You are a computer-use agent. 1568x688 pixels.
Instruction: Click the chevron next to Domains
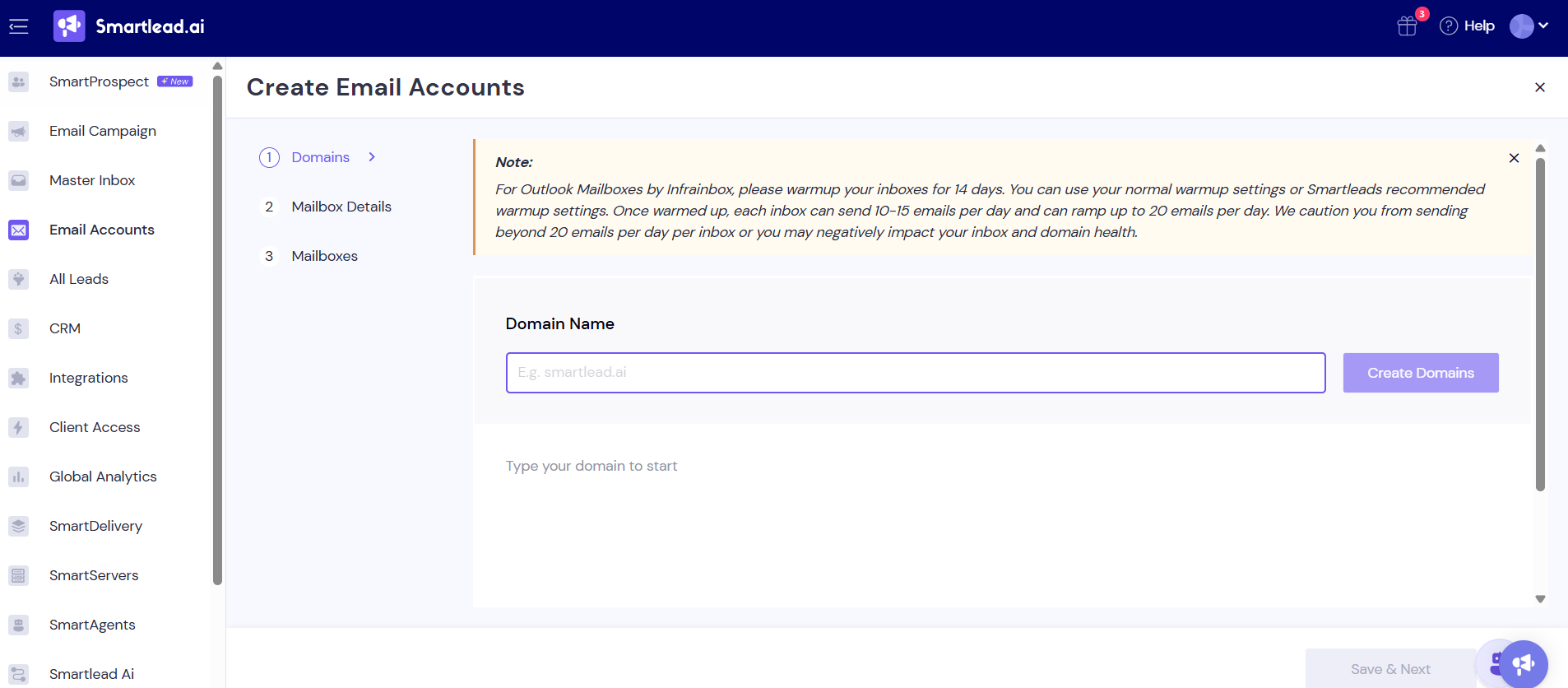[372, 157]
